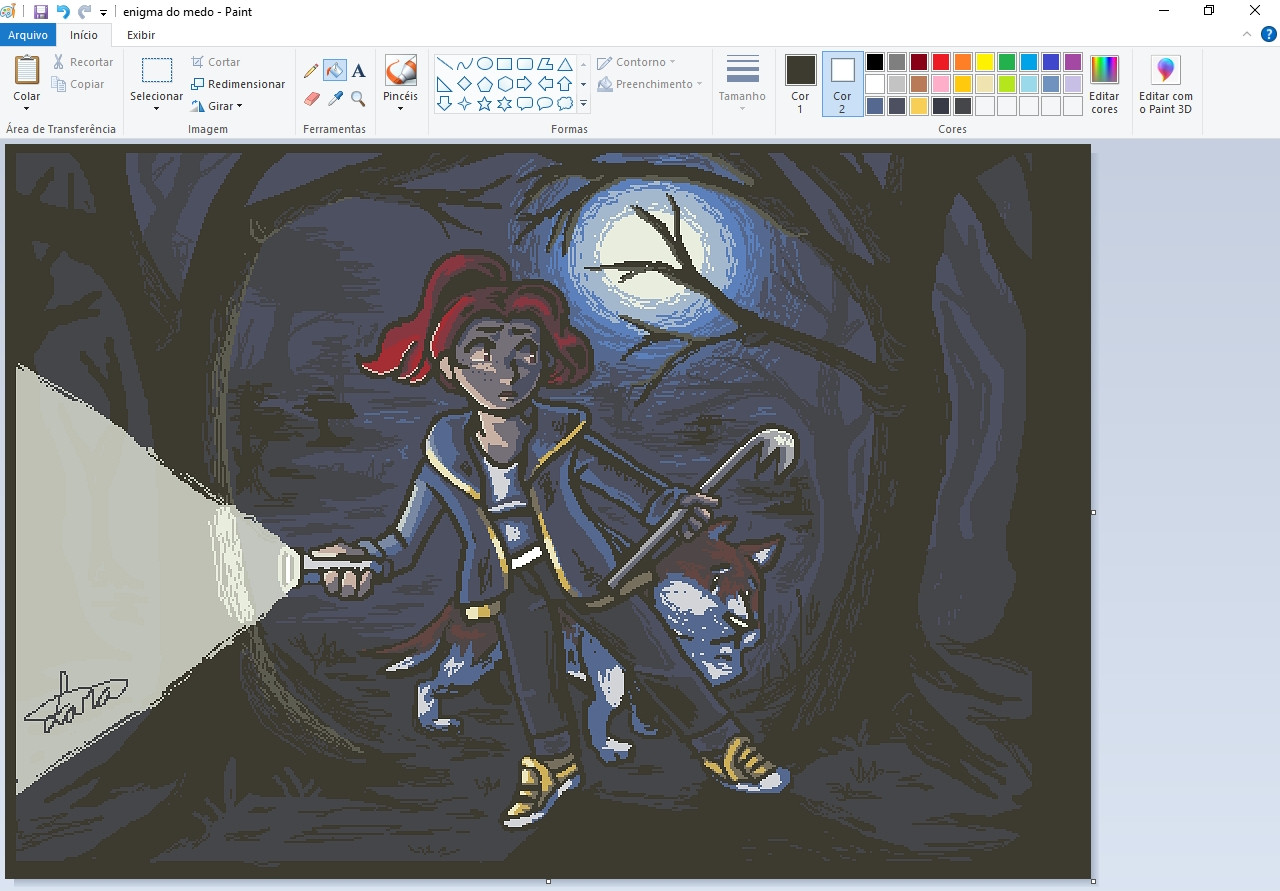Image resolution: width=1280 pixels, height=891 pixels.
Task: Click the Recortar cut button
Action: [83, 62]
